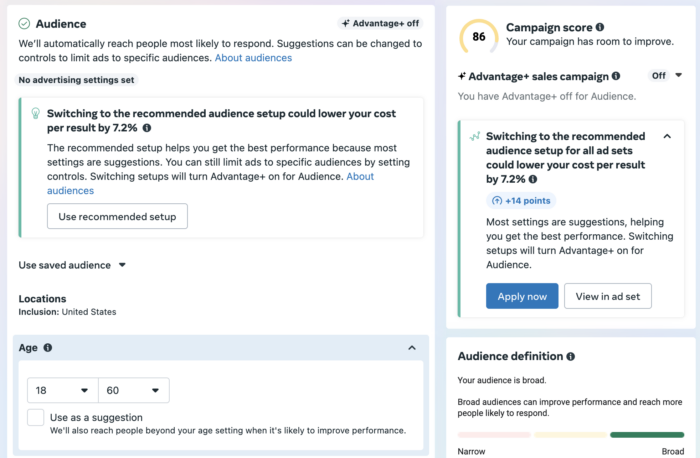The image size is (700, 458).
Task: Click the 86 campaign score gauge
Action: click(x=479, y=37)
